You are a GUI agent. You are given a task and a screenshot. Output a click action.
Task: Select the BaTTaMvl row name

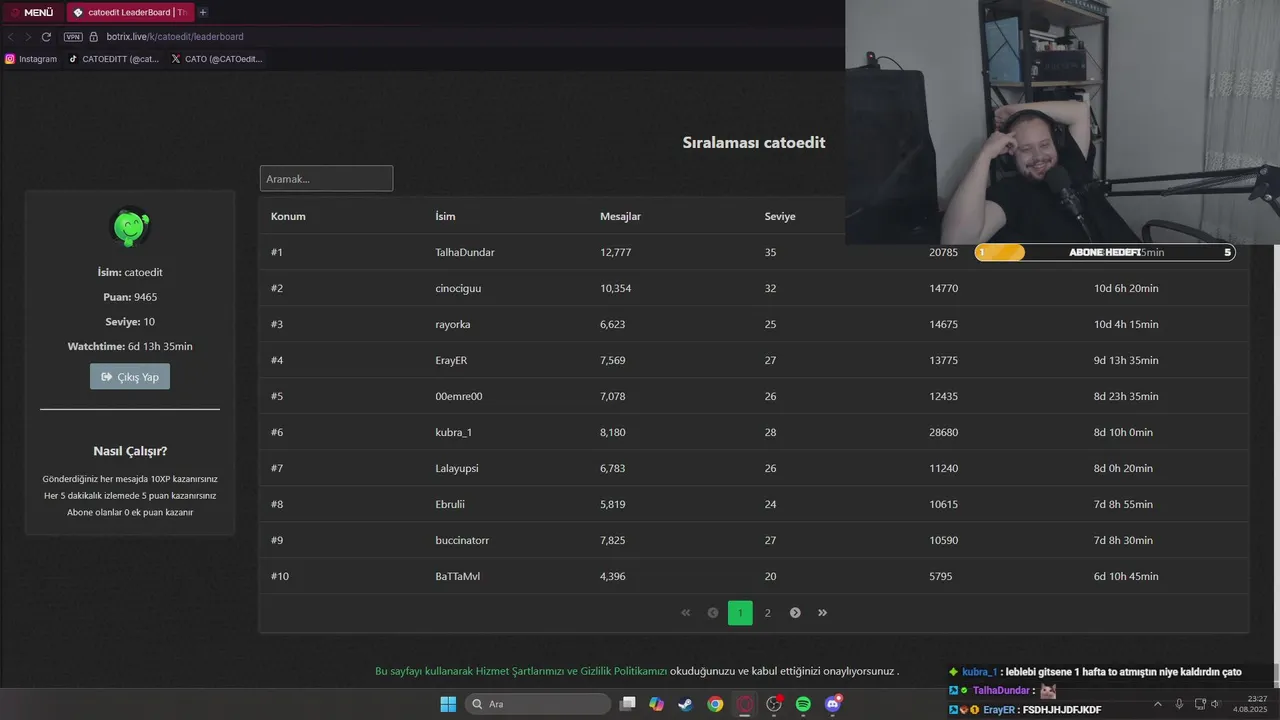[x=457, y=576]
